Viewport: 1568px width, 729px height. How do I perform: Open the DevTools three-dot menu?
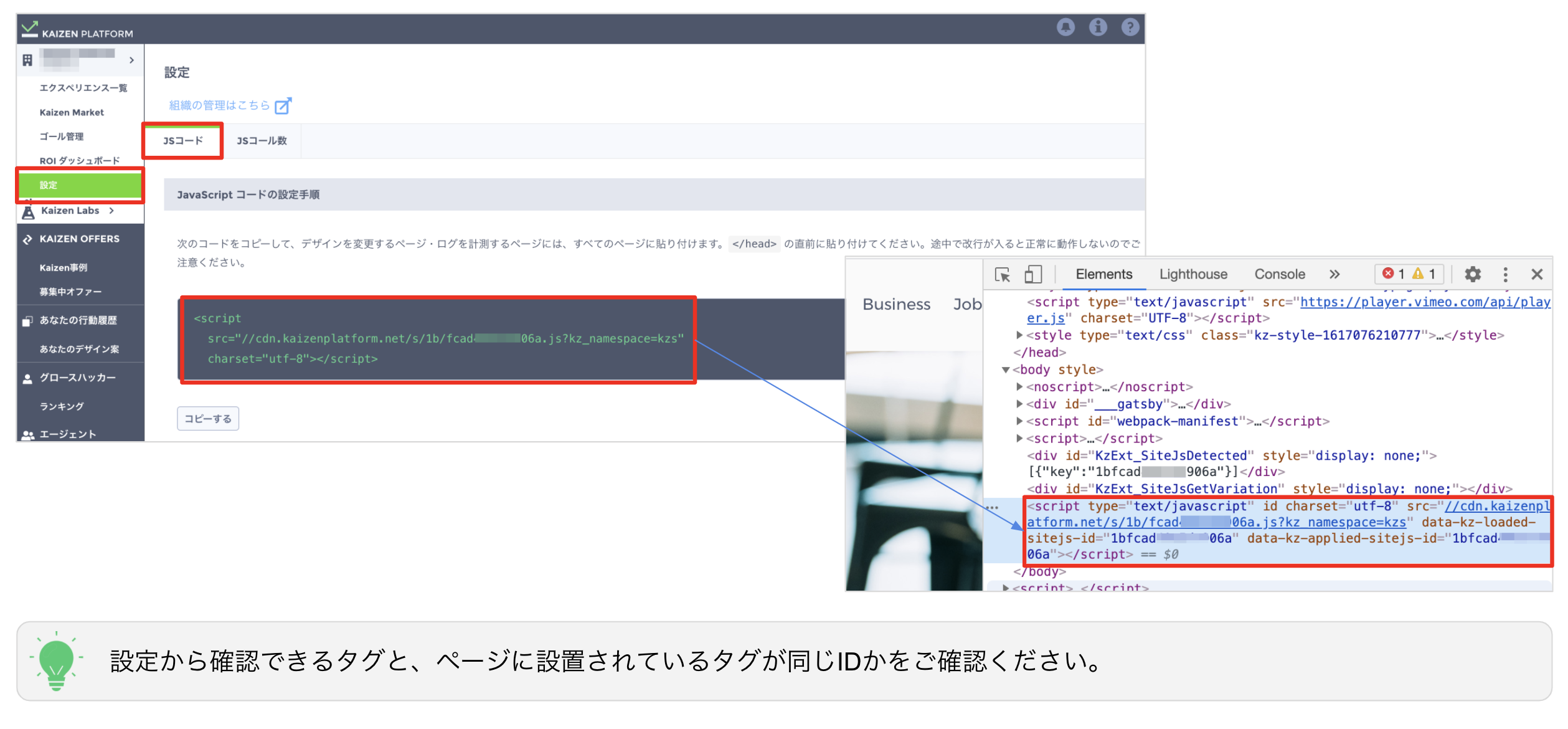1505,274
